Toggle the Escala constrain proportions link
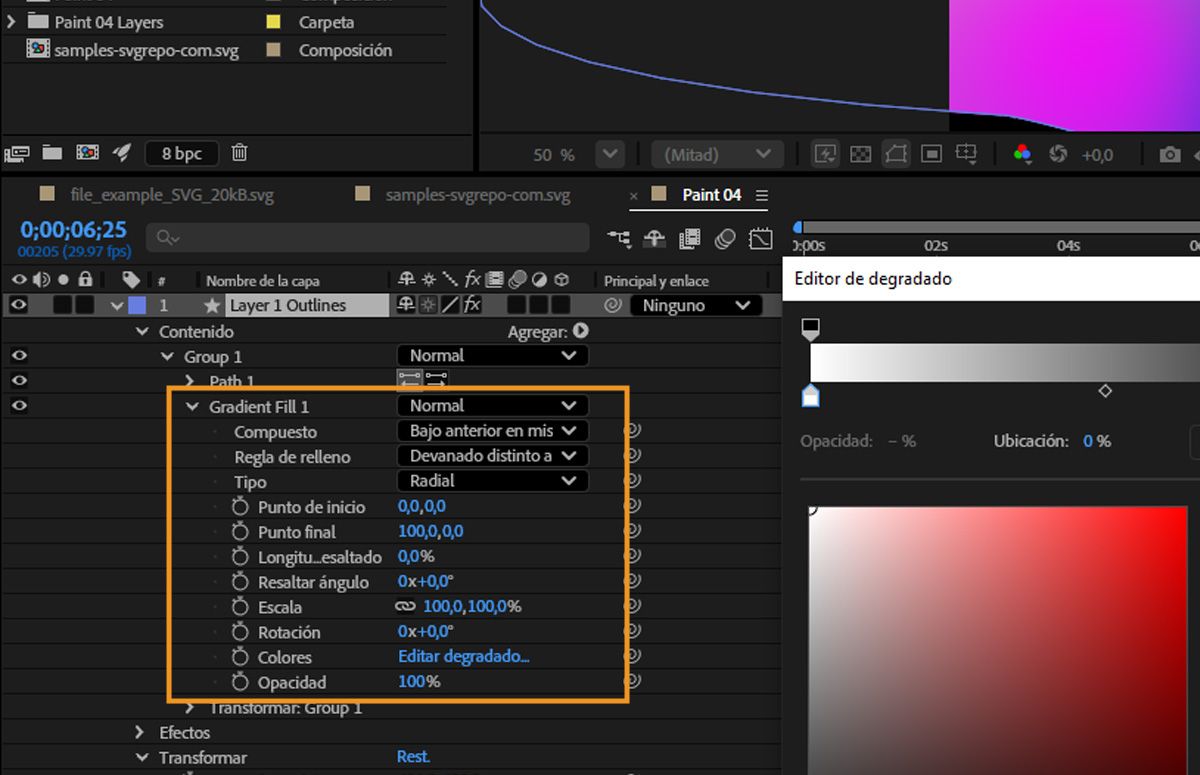1200x775 pixels. (x=405, y=606)
